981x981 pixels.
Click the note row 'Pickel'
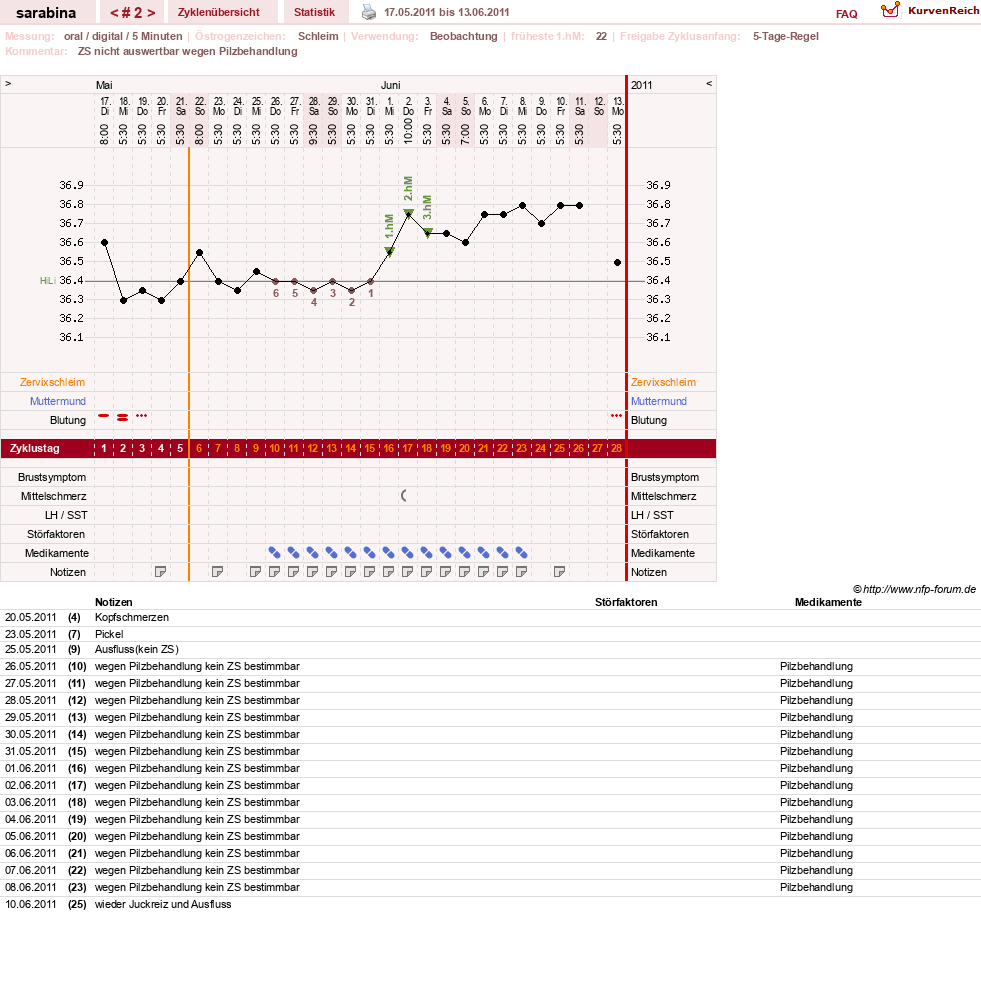[109, 634]
